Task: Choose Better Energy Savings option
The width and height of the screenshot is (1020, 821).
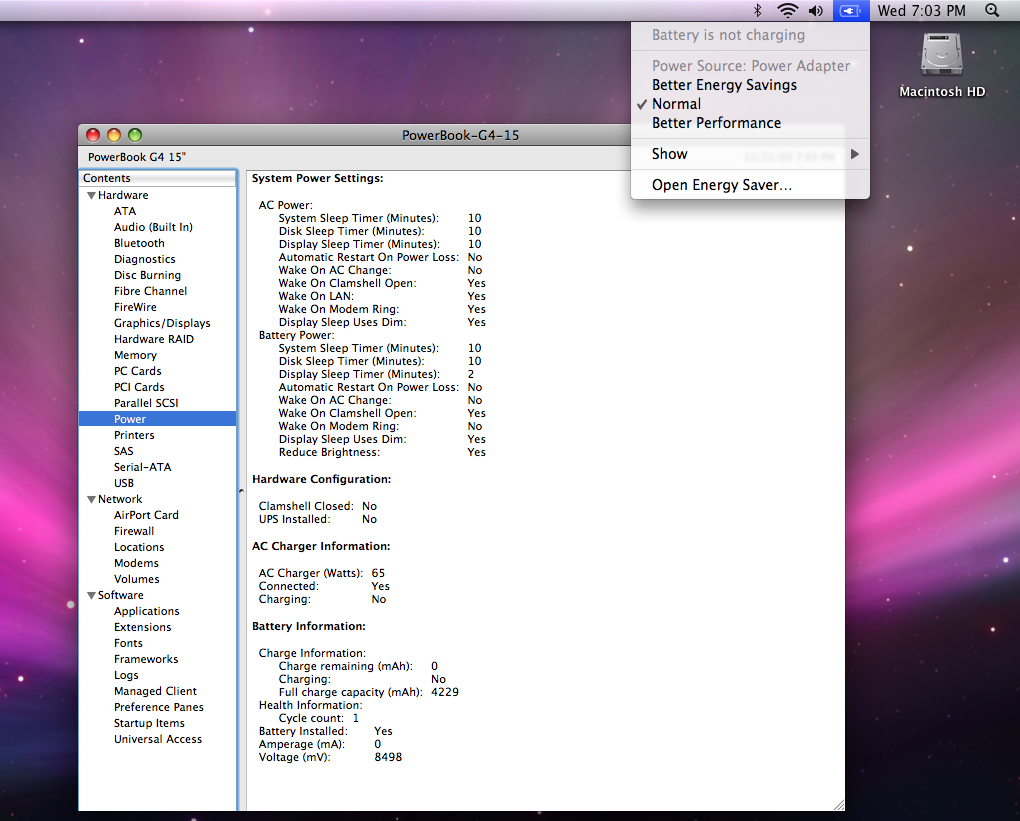Action: click(750, 85)
